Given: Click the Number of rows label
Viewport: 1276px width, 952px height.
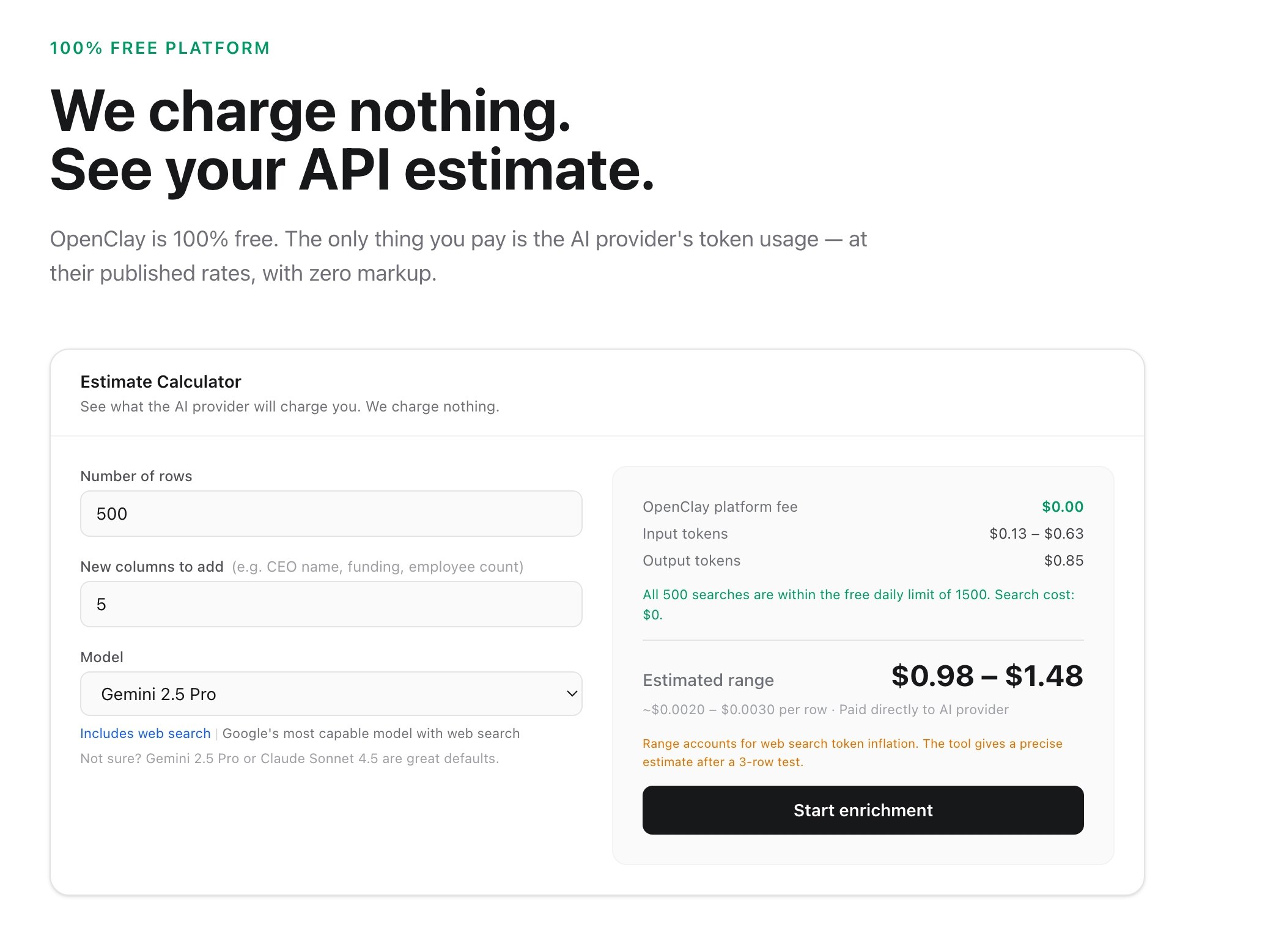Looking at the screenshot, I should pos(136,476).
